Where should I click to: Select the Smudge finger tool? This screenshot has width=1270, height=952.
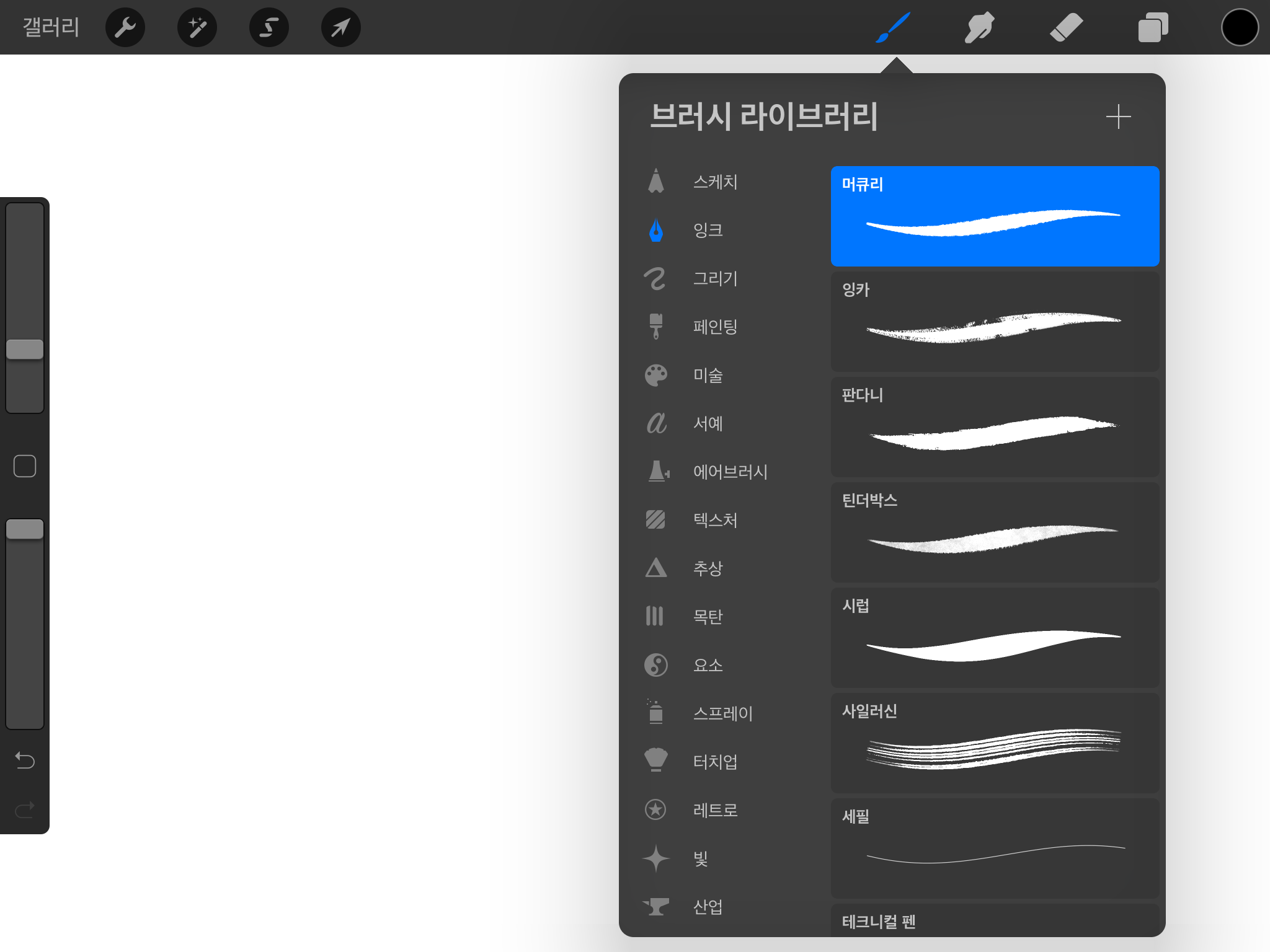[x=979, y=27]
